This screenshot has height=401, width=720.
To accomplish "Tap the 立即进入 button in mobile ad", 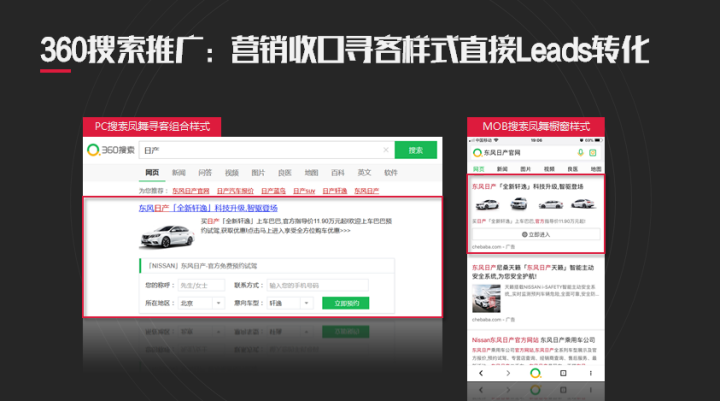I will point(536,235).
